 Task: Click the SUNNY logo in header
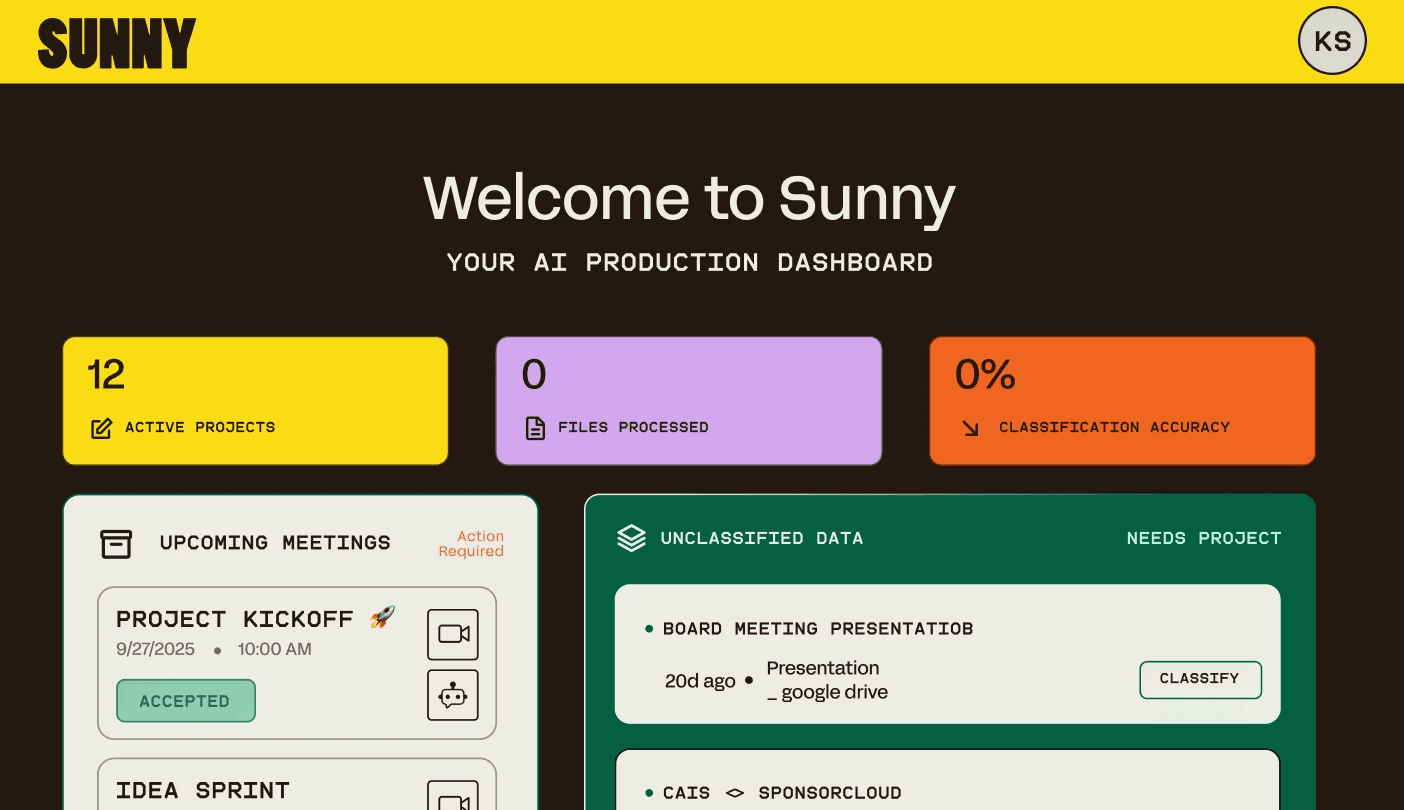tap(117, 43)
